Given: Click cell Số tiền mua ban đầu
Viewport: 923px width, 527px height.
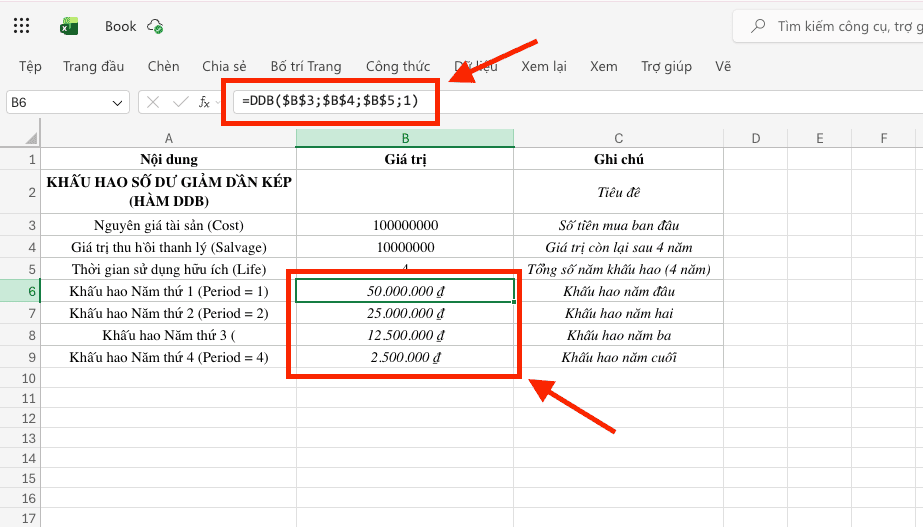Looking at the screenshot, I should point(619,225).
